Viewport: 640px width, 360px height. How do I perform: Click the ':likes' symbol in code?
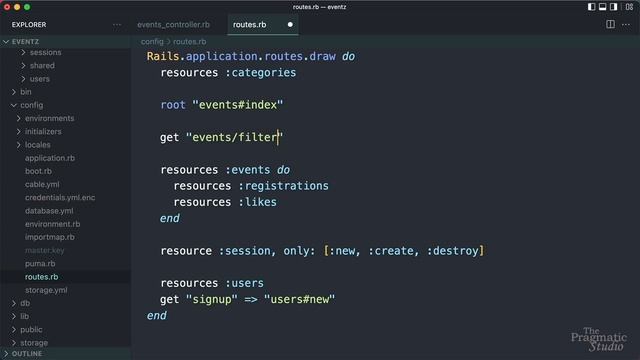click(258, 202)
